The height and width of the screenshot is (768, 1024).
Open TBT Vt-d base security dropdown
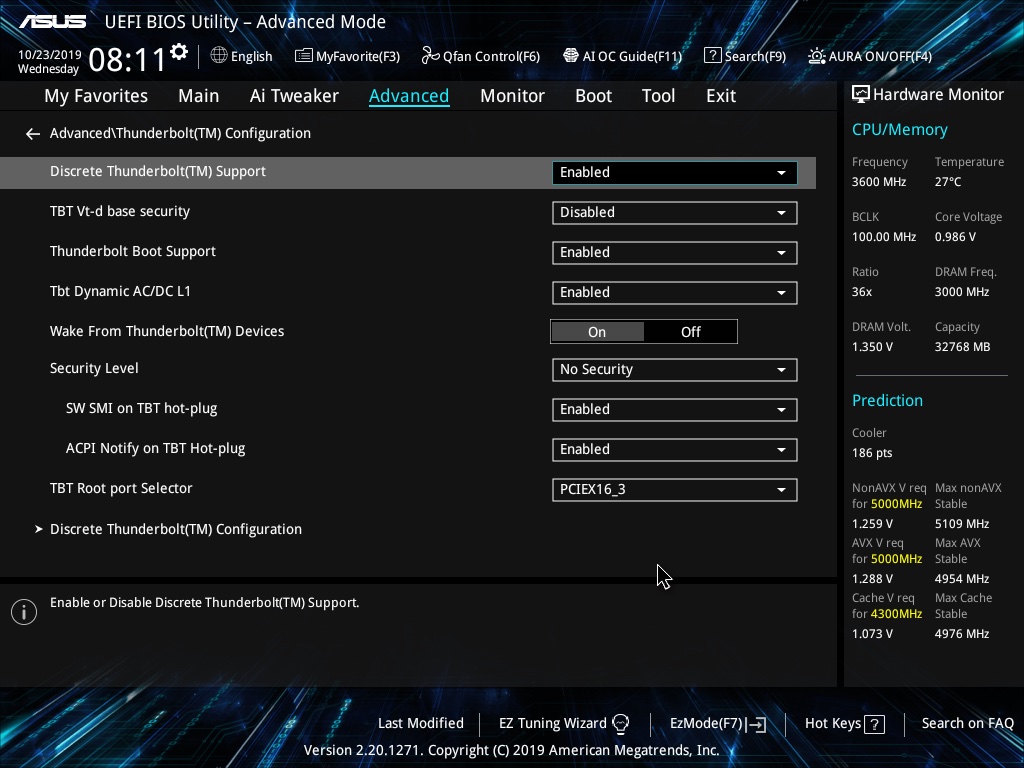pyautogui.click(x=675, y=212)
